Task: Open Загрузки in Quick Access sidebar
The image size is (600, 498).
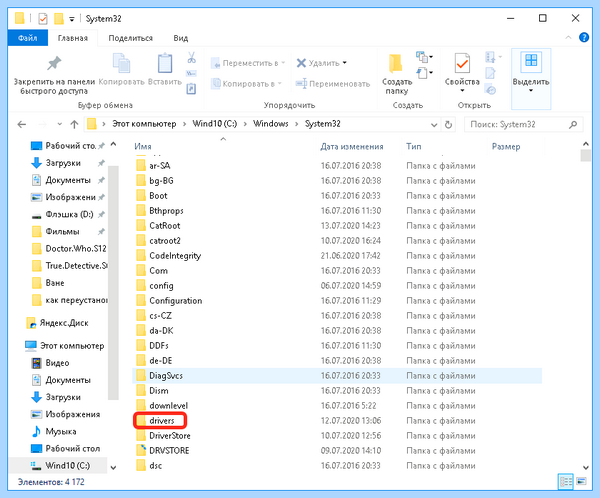Action: [x=63, y=163]
